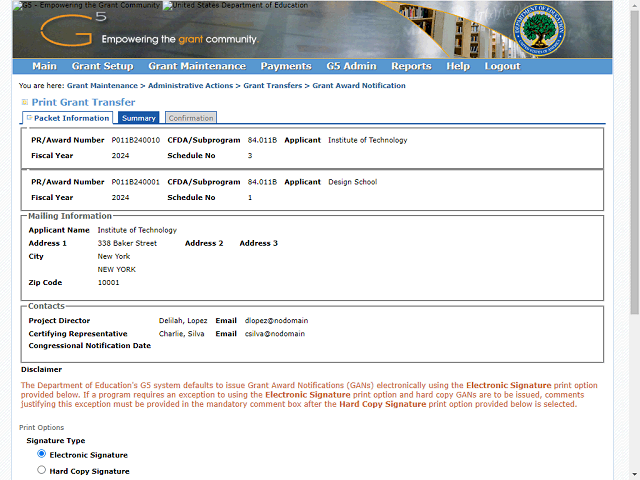Open the Reports menu

click(411, 66)
